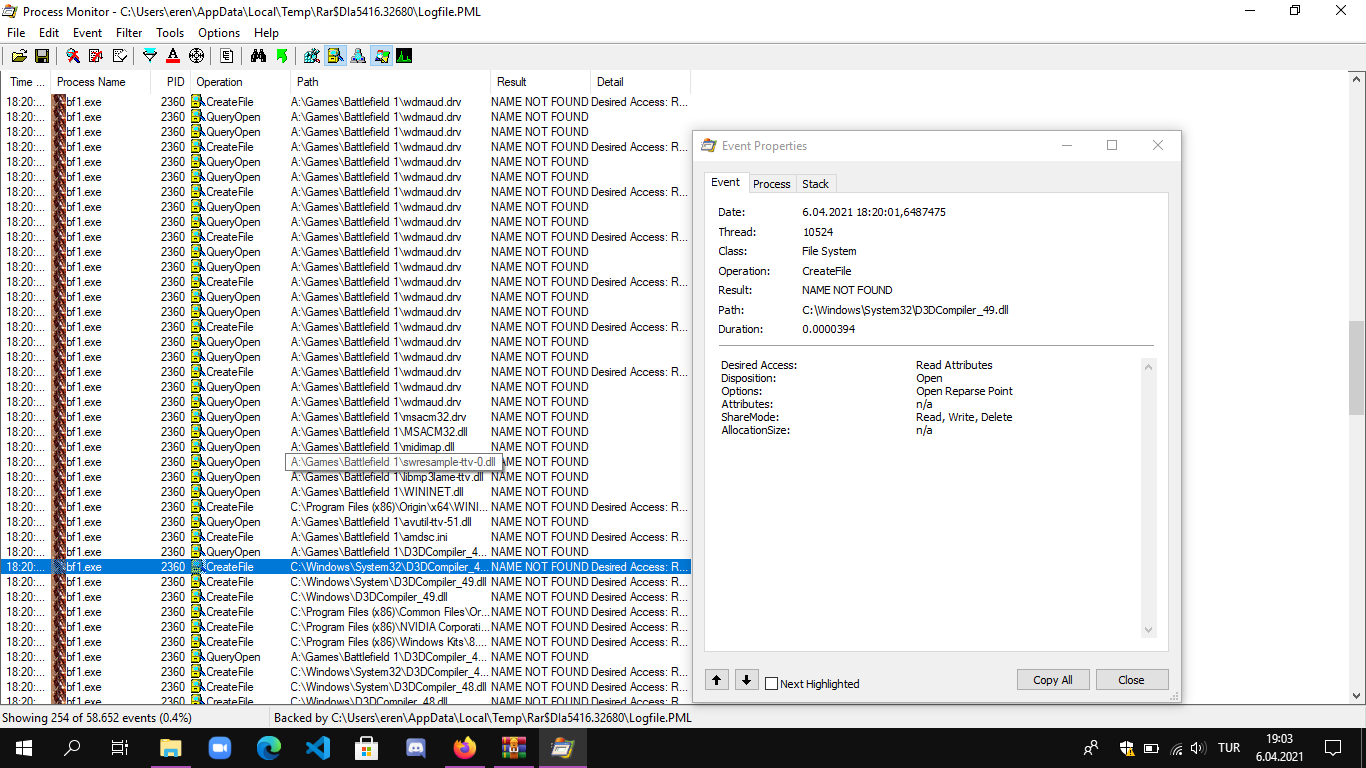
Task: Open the Filter menu in the menu bar
Action: [129, 33]
